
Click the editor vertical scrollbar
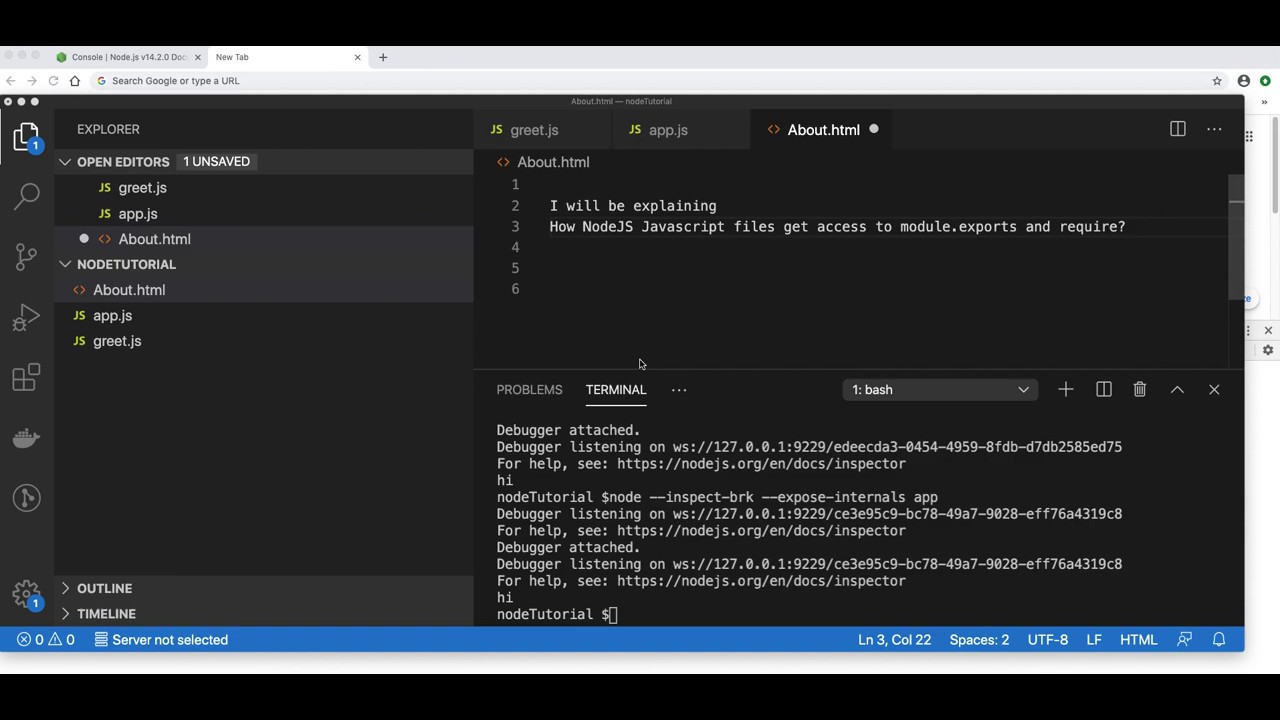tap(1237, 237)
